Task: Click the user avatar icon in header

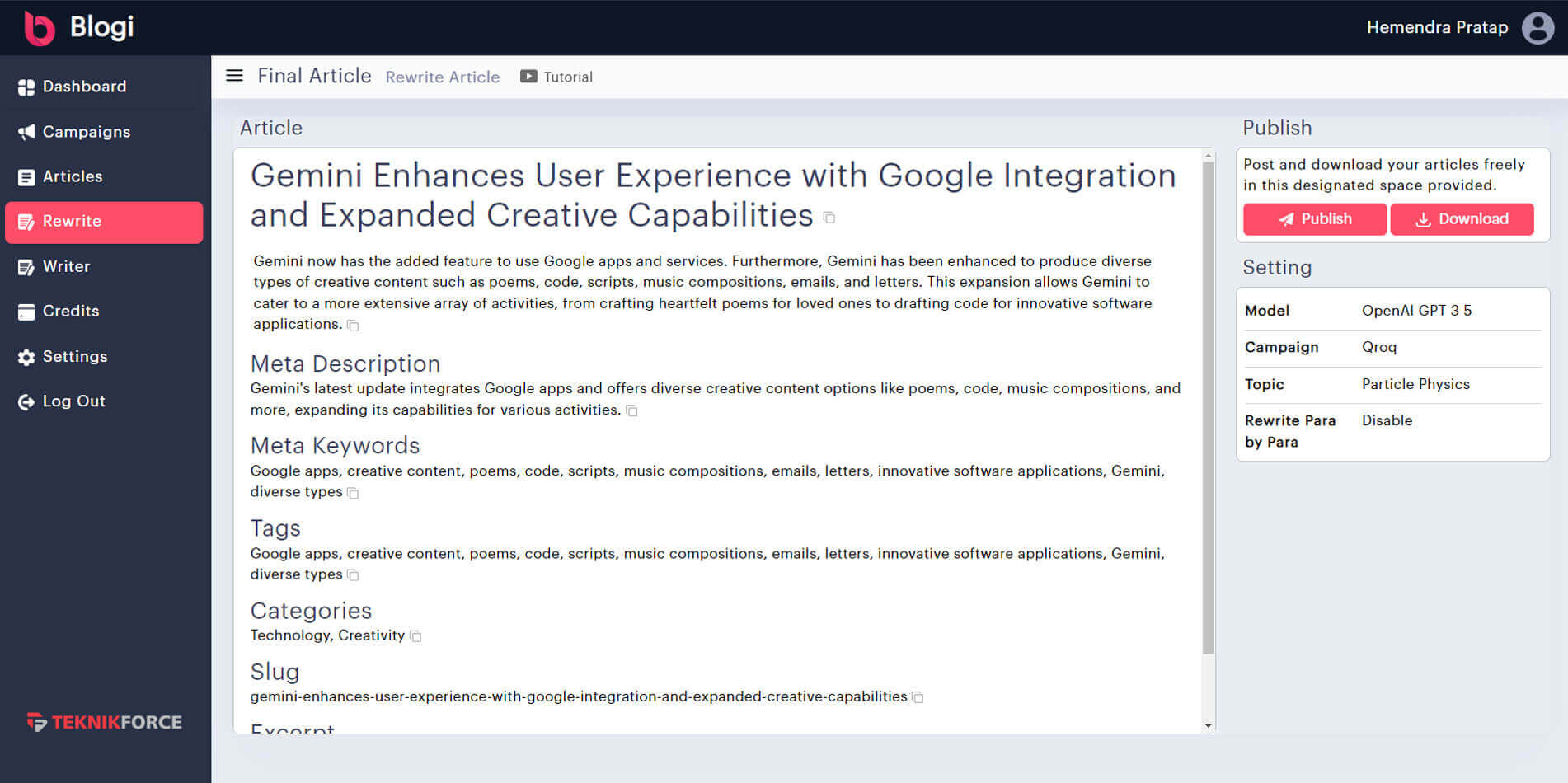Action: pos(1537,28)
